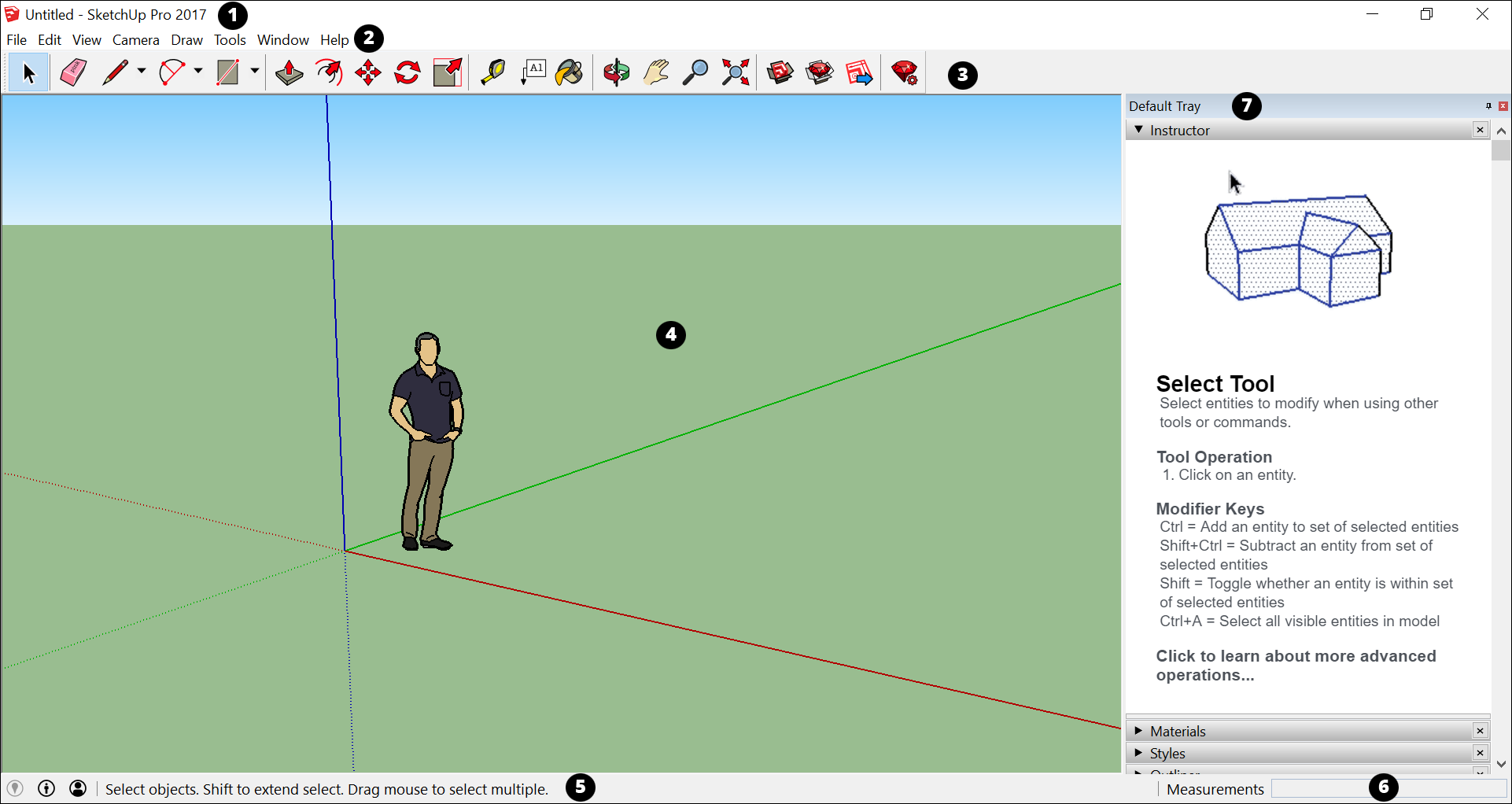The width and height of the screenshot is (1512, 804).
Task: Activate the Push/Pull tool
Action: coord(289,73)
